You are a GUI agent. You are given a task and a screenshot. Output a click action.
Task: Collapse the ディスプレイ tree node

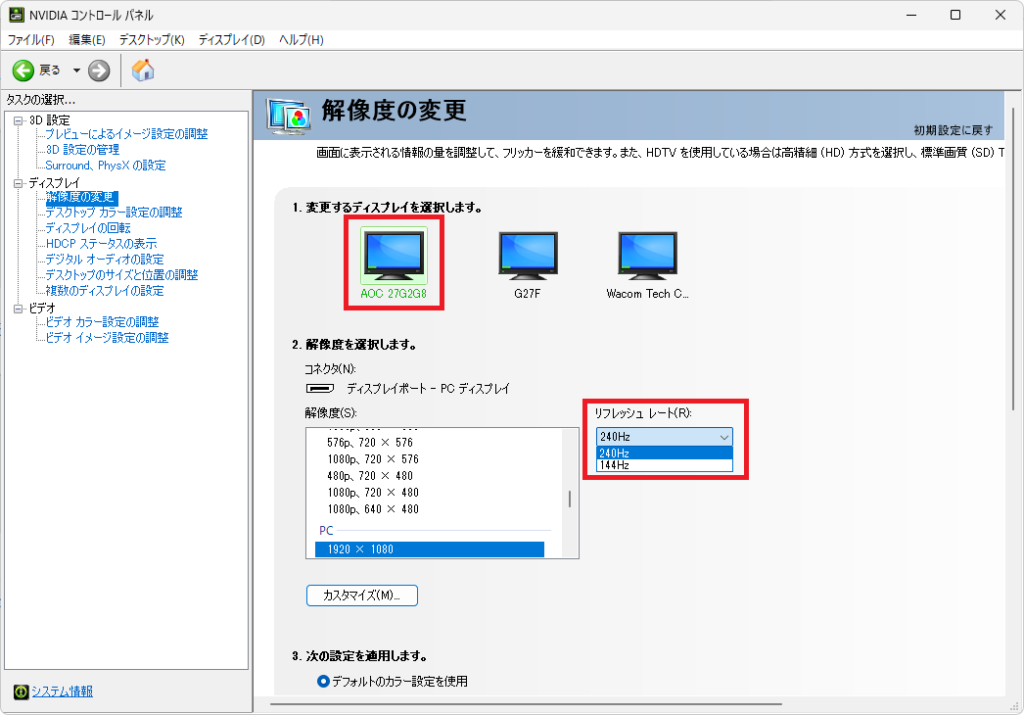tap(18, 183)
